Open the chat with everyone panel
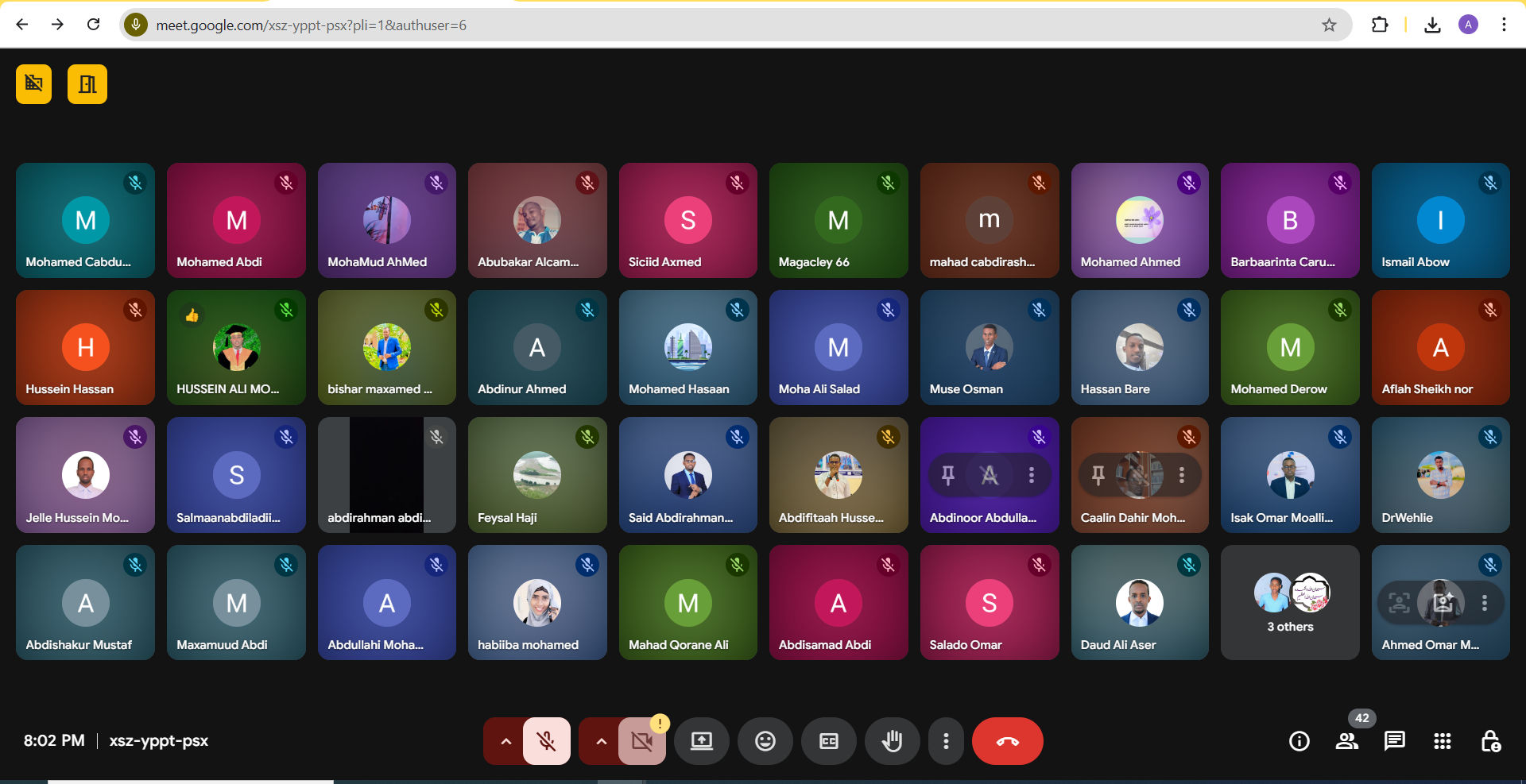This screenshot has width=1526, height=784. click(1394, 741)
